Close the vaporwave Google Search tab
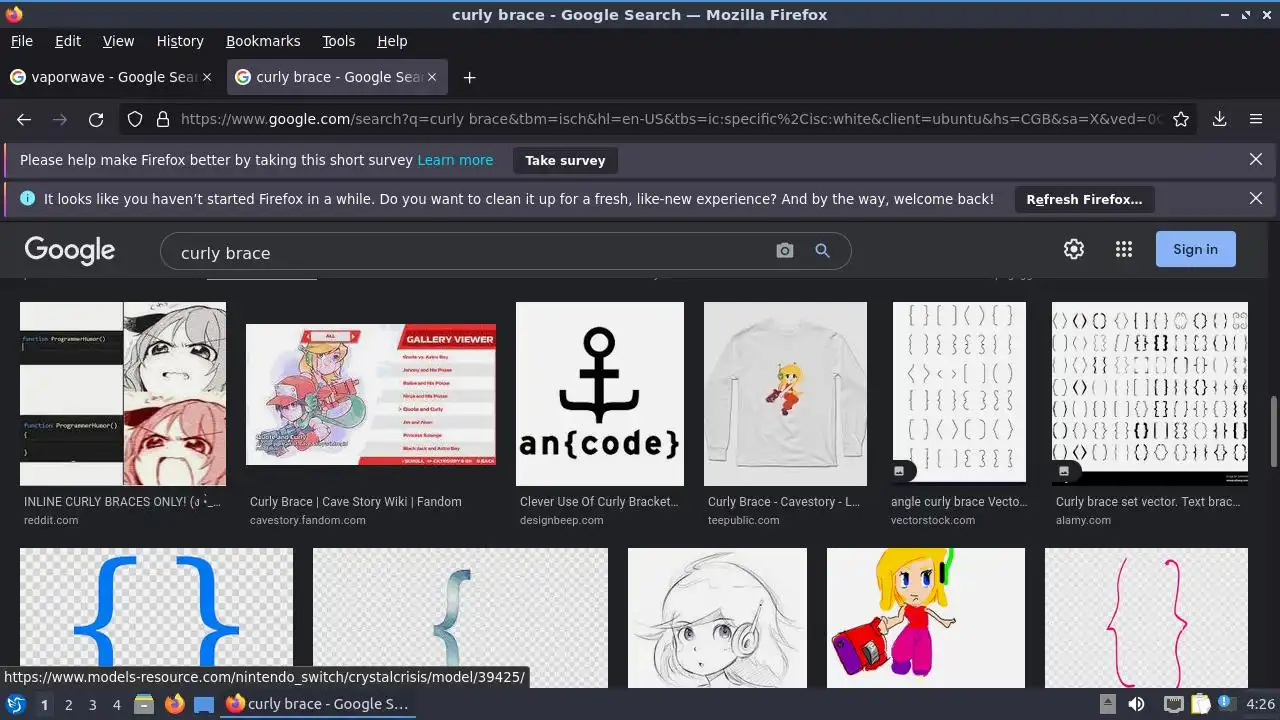This screenshot has width=1280, height=720. click(207, 77)
